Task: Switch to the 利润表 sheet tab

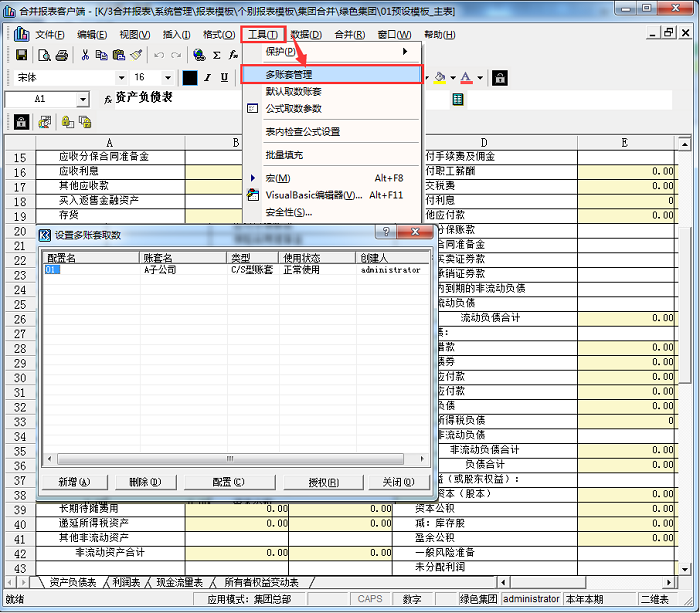Action: (x=125, y=582)
